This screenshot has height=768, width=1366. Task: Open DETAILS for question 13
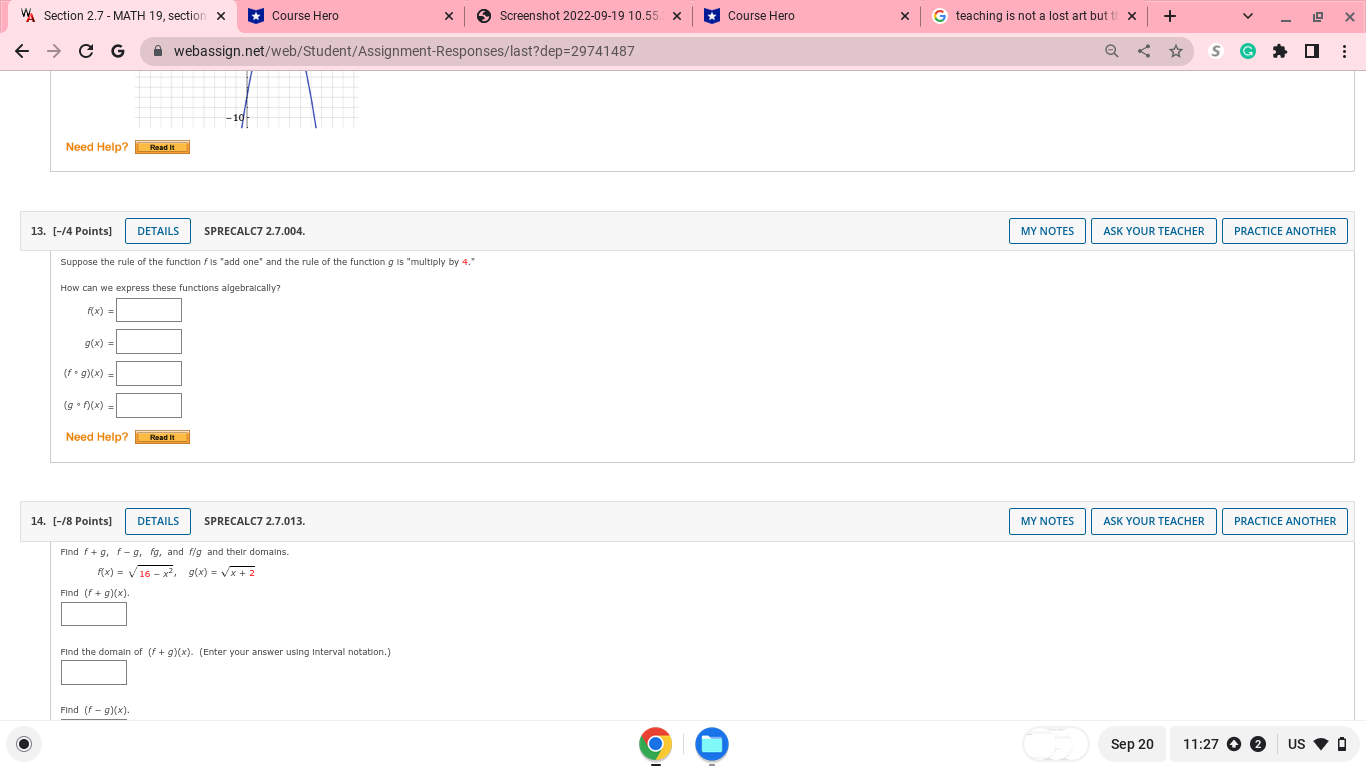(157, 230)
